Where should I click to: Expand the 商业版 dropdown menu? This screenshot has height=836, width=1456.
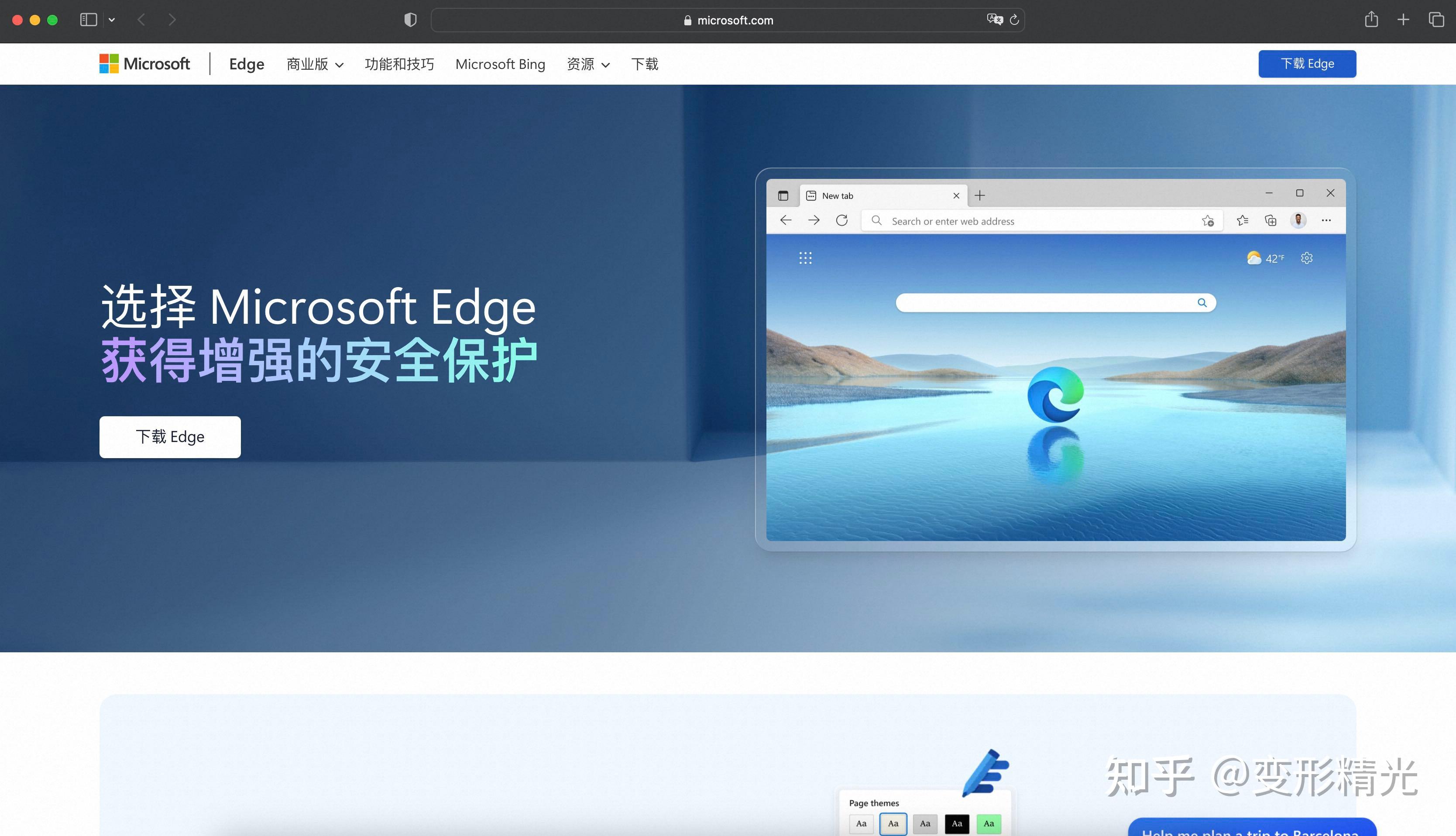[315, 64]
